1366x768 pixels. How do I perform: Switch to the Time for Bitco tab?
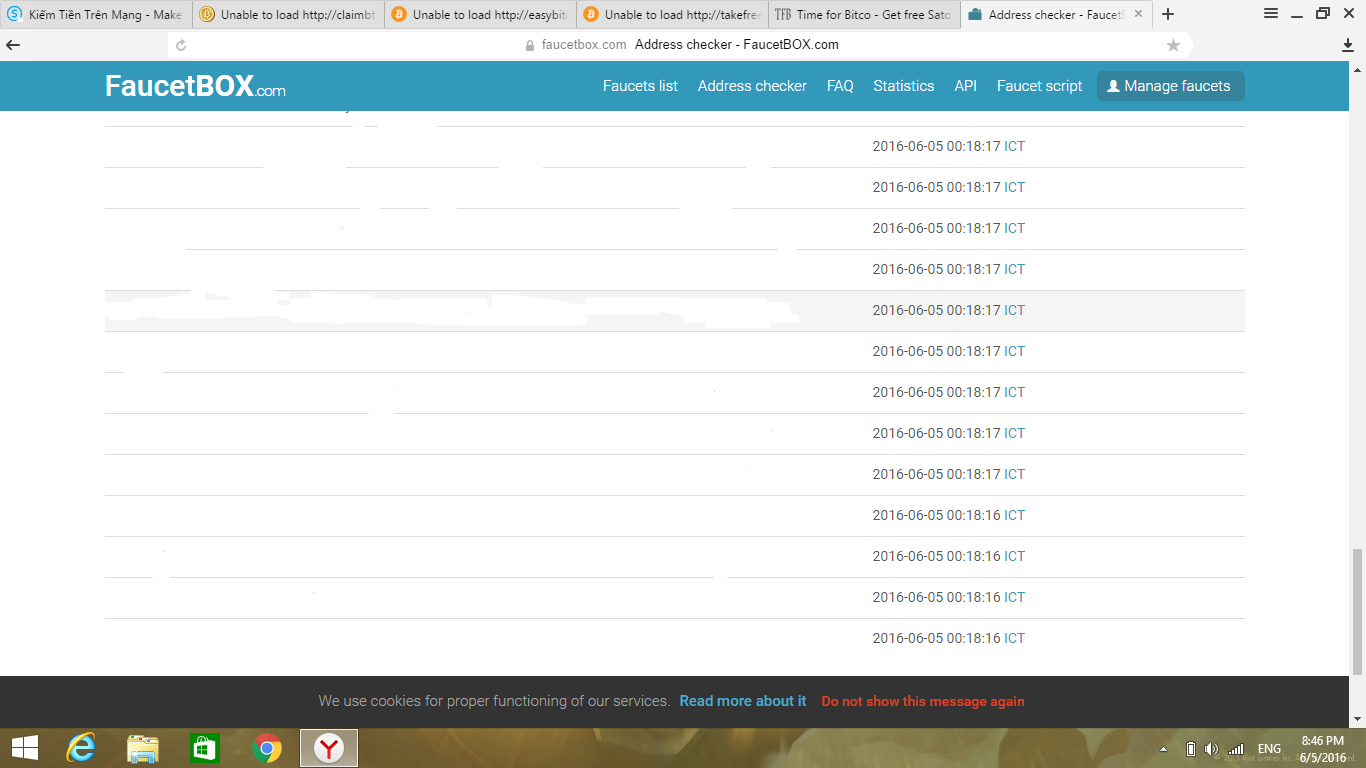864,14
